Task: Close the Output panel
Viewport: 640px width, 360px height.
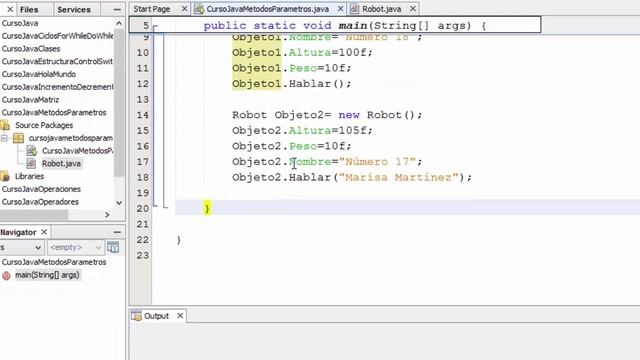Action: (x=180, y=316)
